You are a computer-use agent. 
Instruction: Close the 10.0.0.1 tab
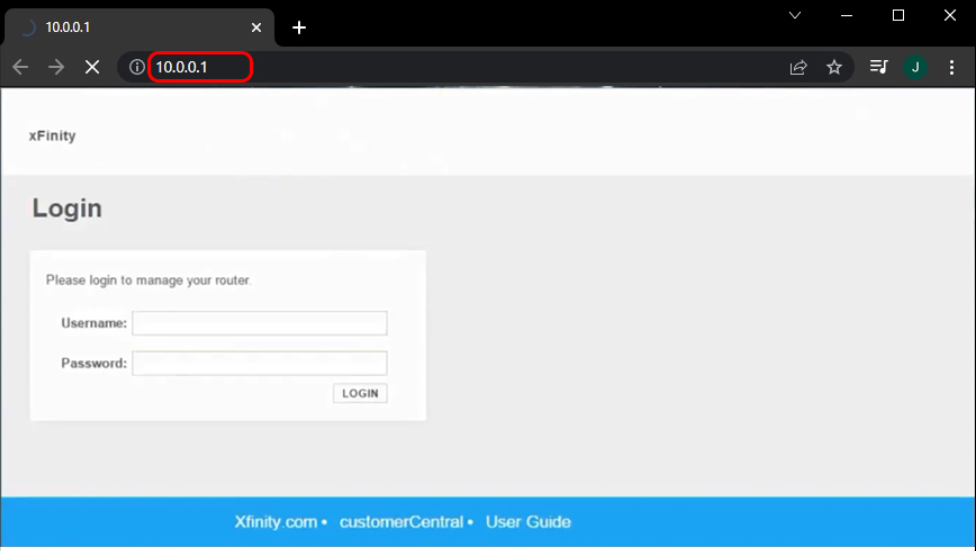(x=256, y=27)
